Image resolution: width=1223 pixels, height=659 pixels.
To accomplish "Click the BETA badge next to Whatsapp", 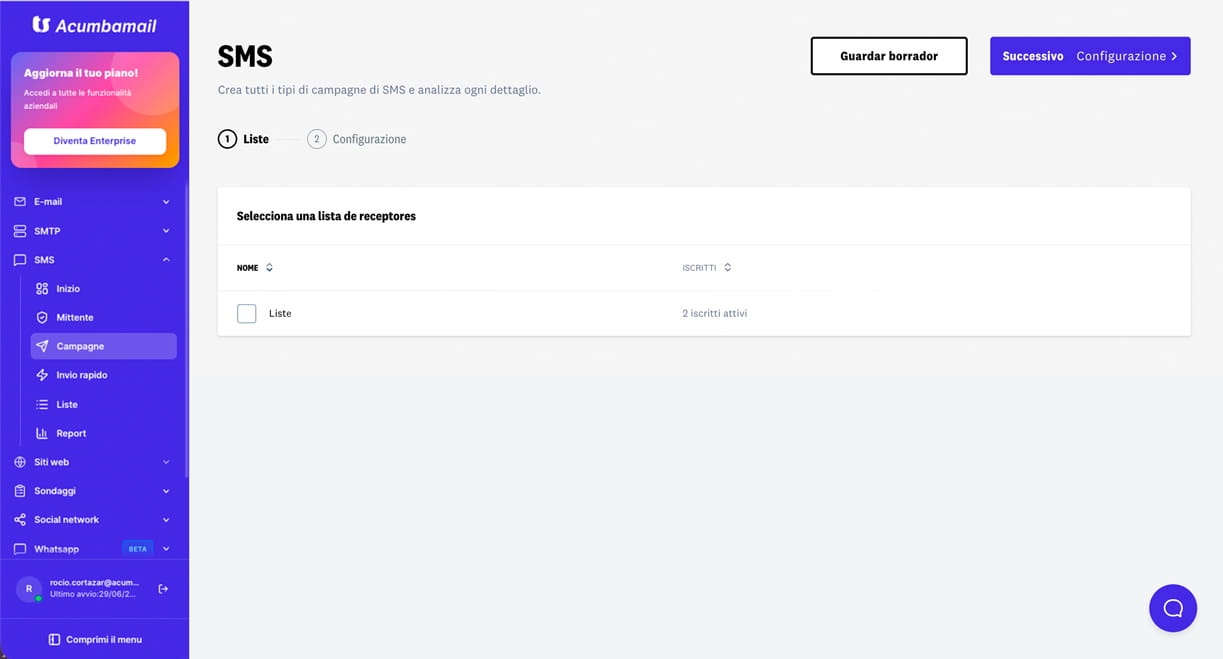I will (138, 549).
